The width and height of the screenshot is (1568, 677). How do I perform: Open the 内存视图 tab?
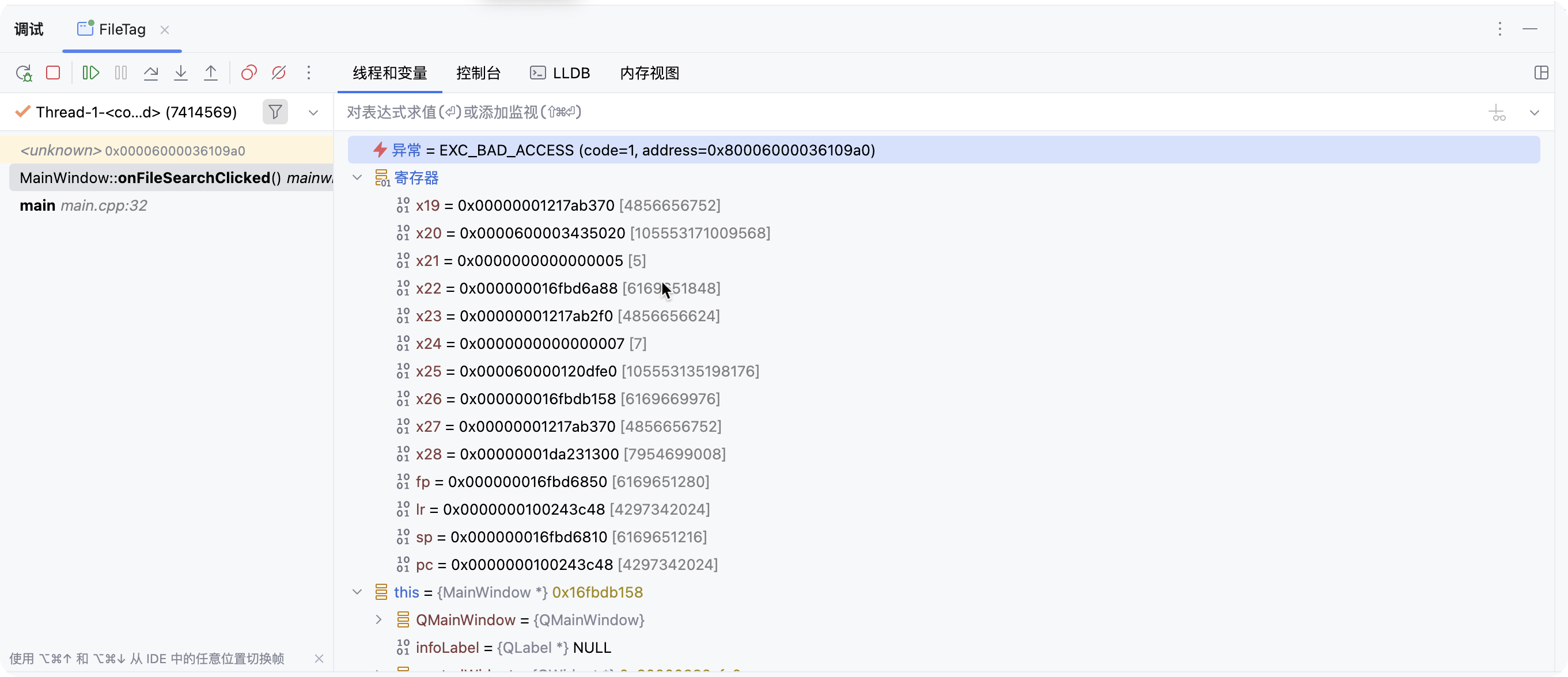pos(649,73)
